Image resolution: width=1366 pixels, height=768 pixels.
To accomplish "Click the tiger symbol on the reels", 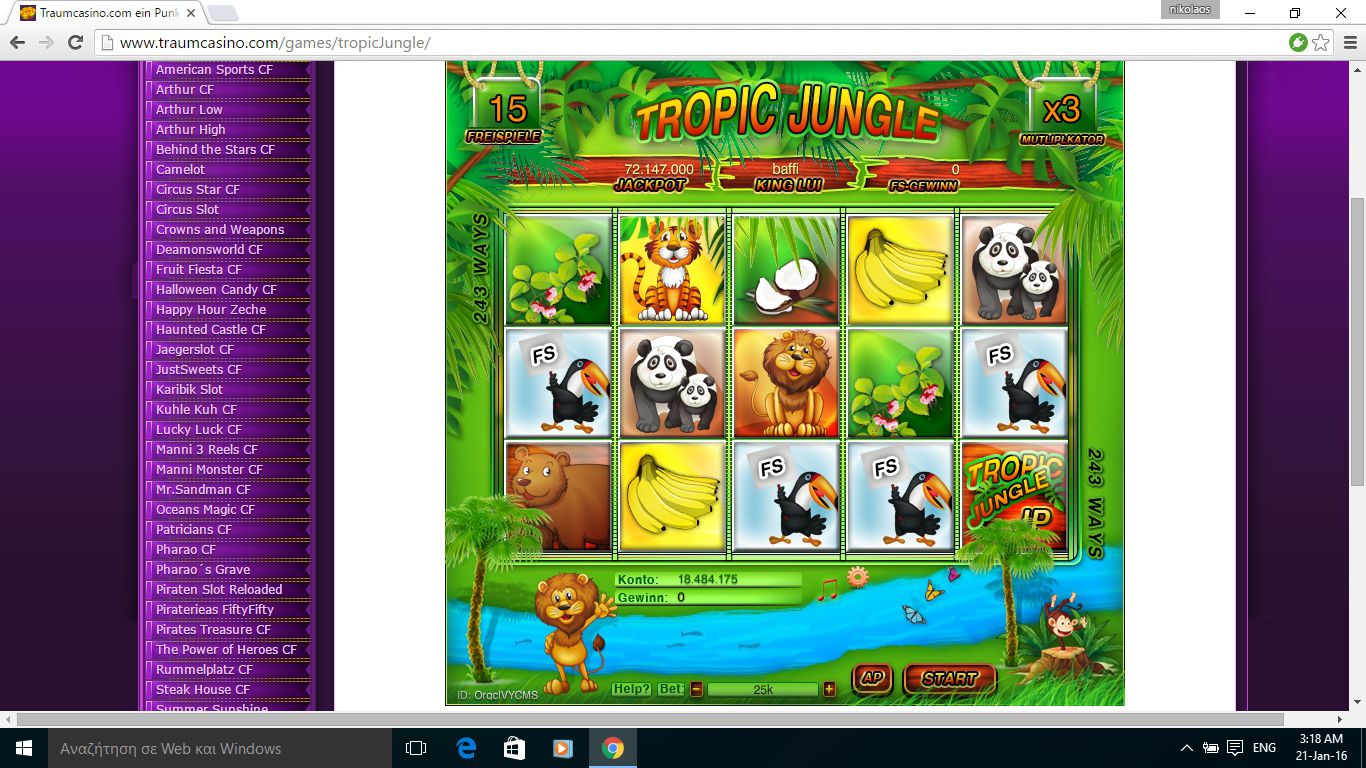I will [x=673, y=270].
